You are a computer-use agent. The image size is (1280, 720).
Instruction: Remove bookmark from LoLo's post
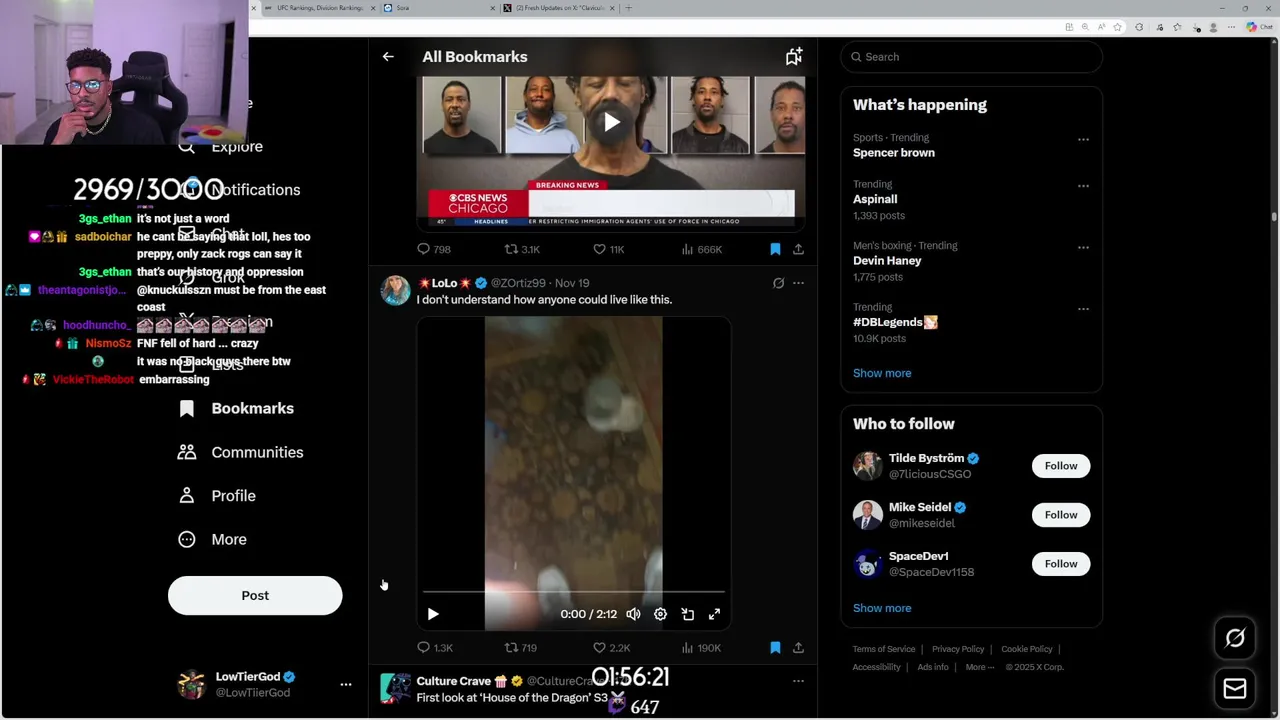point(775,648)
